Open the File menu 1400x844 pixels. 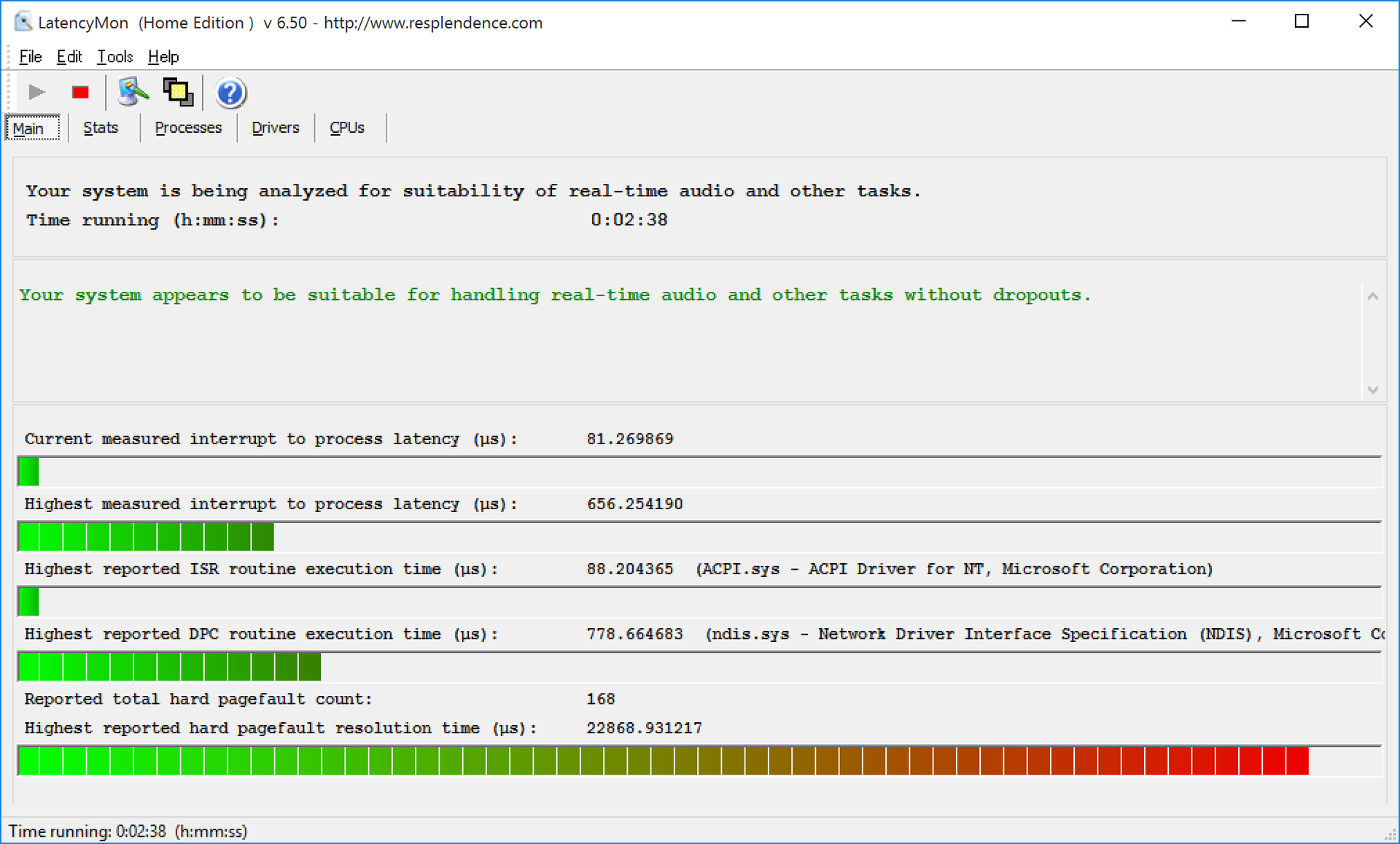click(x=30, y=56)
